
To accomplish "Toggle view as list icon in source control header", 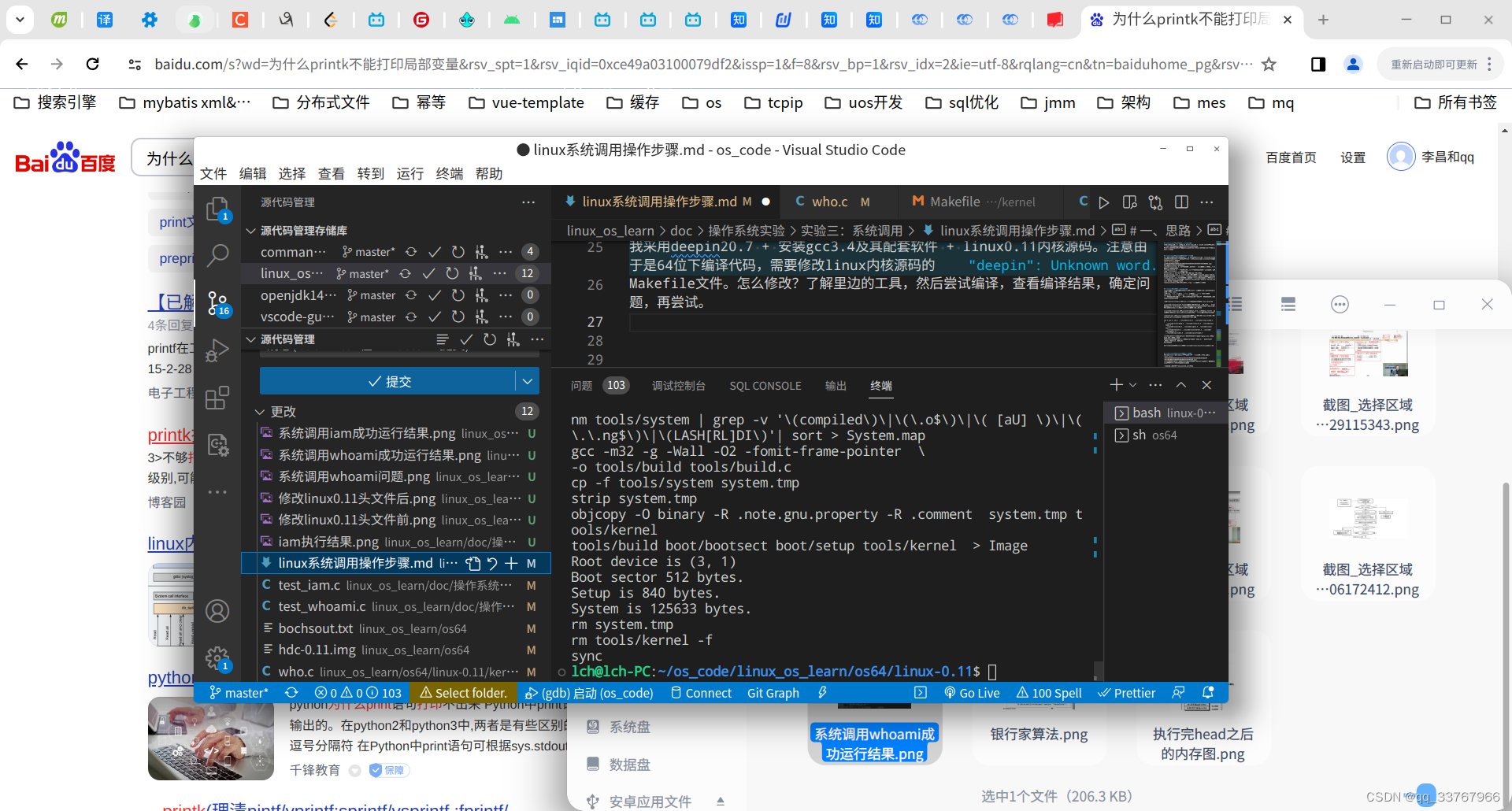I will 443,339.
